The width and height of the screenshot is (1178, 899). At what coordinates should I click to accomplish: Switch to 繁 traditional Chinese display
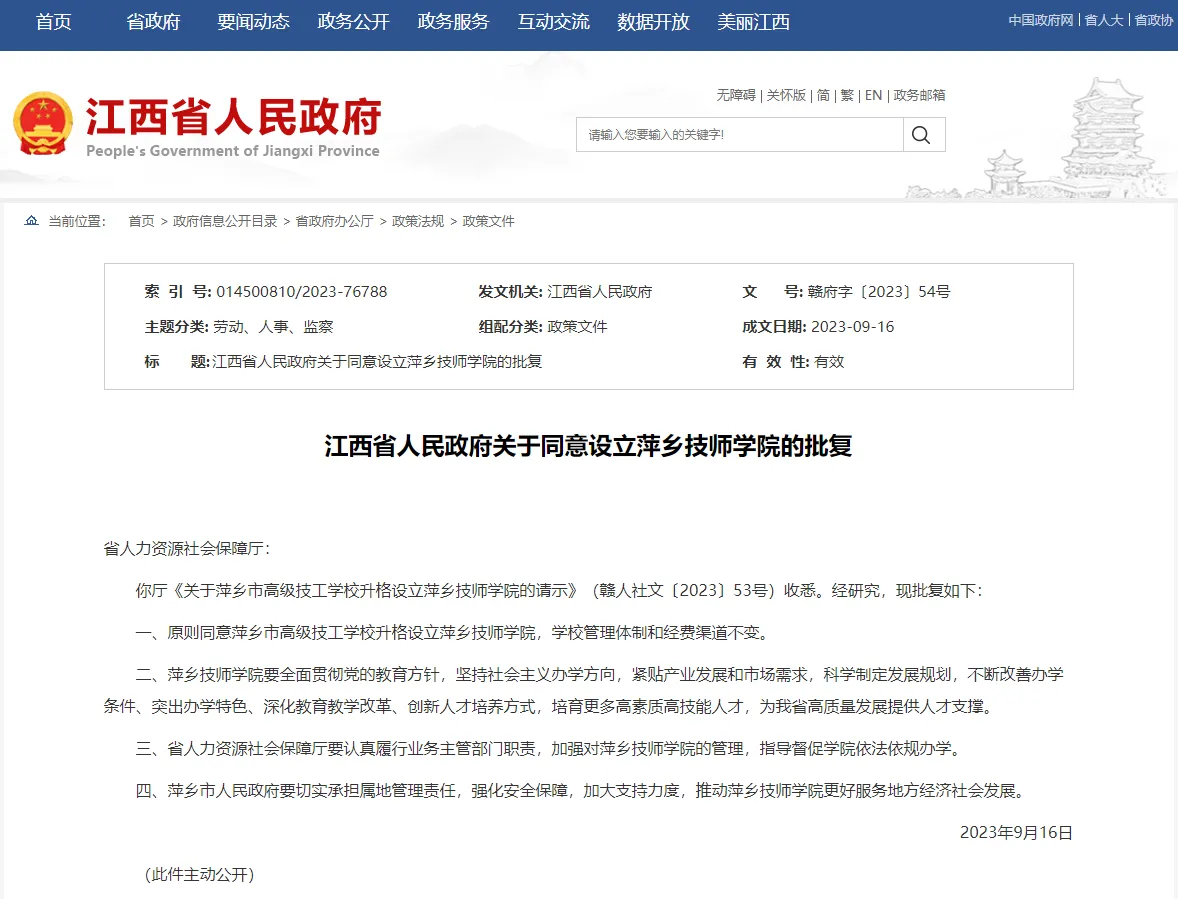coord(846,96)
